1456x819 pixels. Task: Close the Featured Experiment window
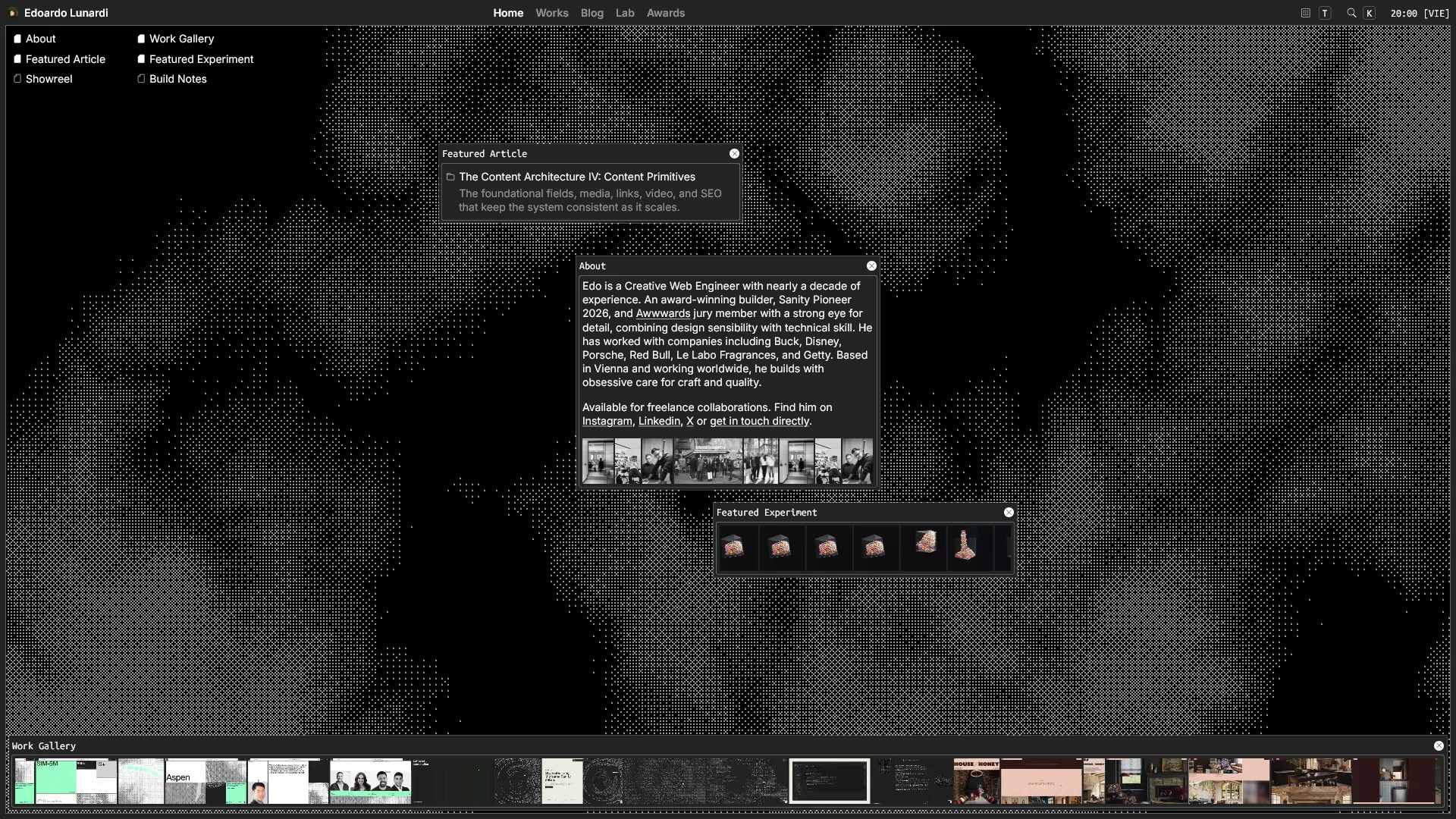[1009, 513]
